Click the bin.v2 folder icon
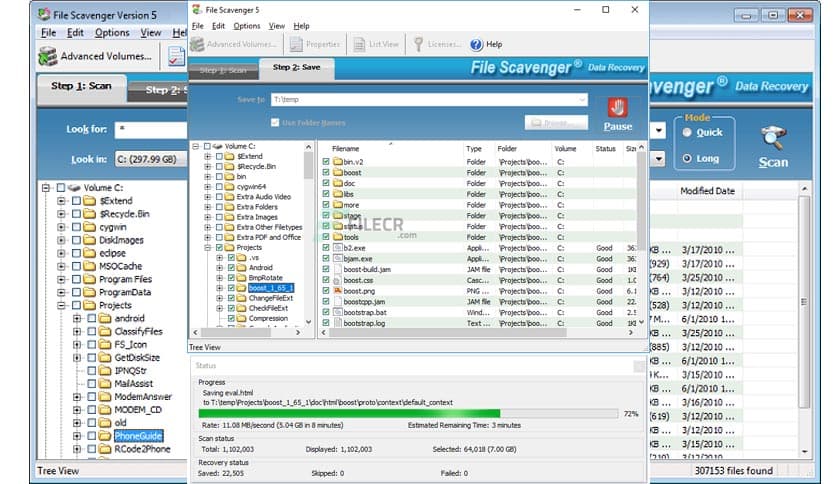 point(337,162)
